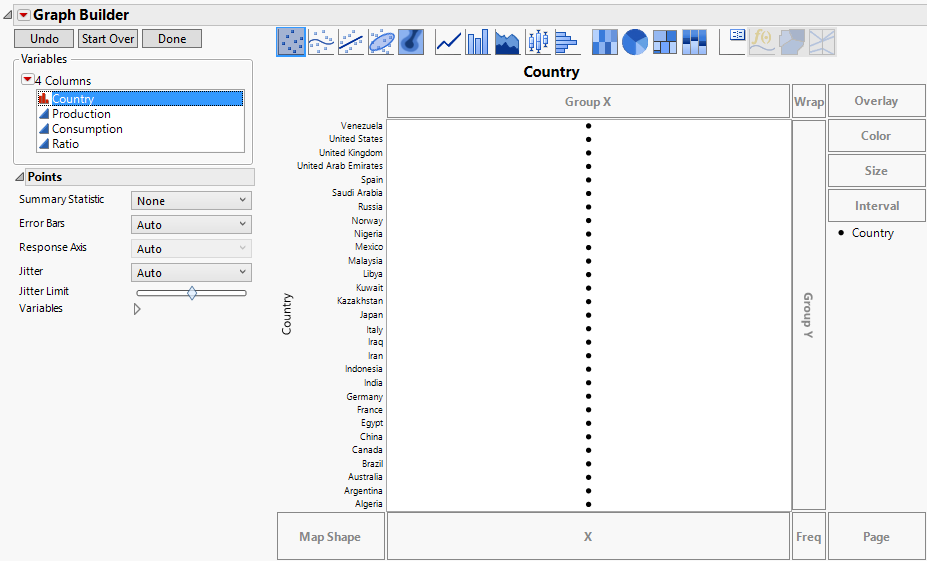Select the Production column in the list
927x561 pixels.
pyautogui.click(x=81, y=114)
